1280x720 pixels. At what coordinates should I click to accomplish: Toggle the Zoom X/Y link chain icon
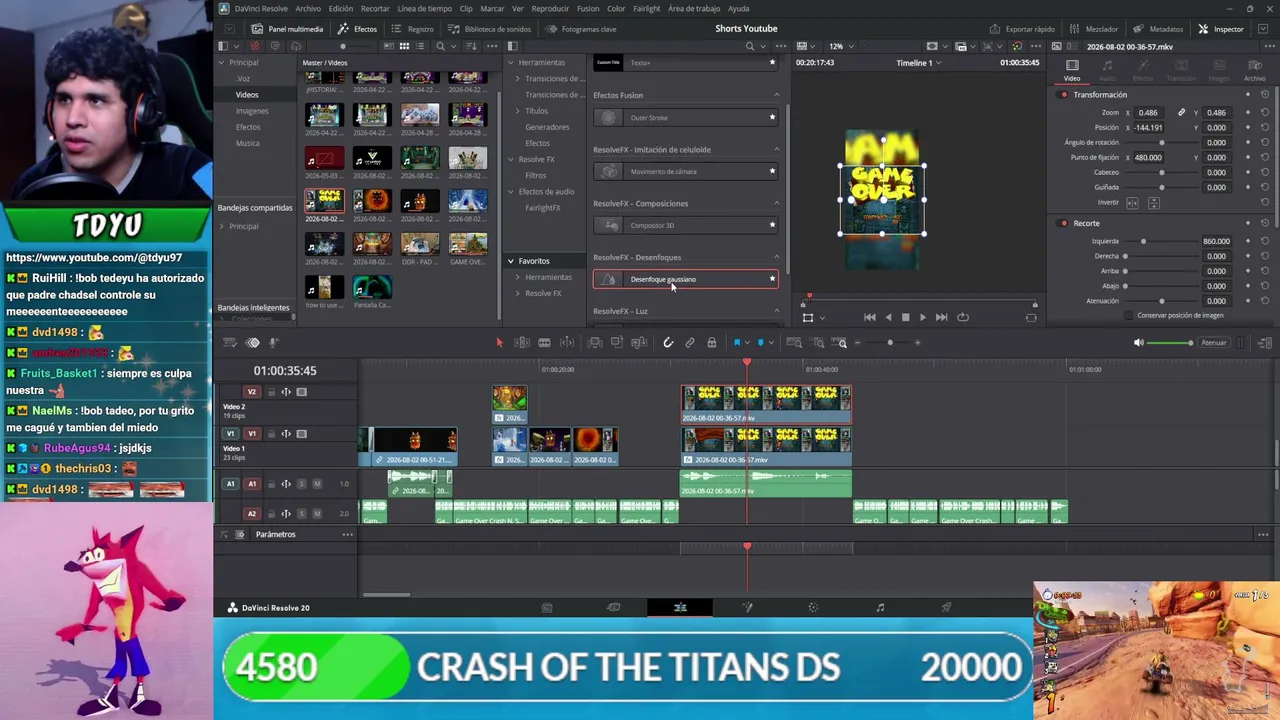[x=1181, y=113]
